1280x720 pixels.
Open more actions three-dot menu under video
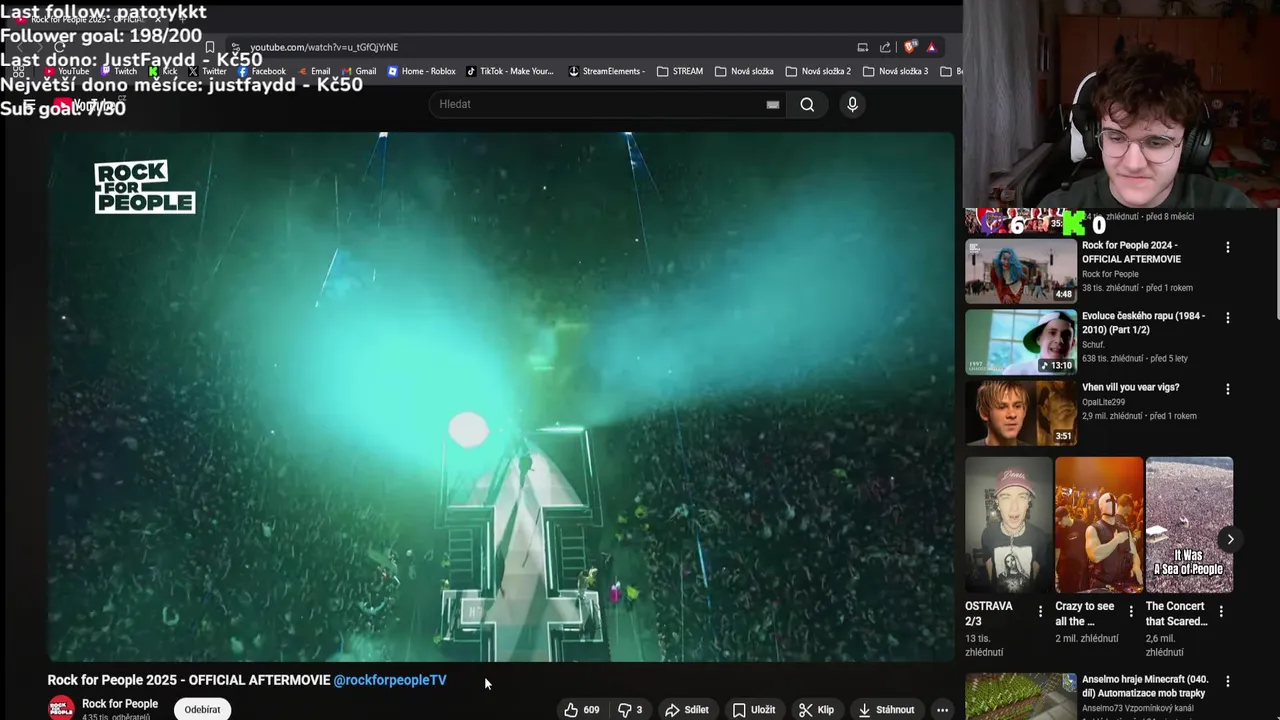pos(942,710)
